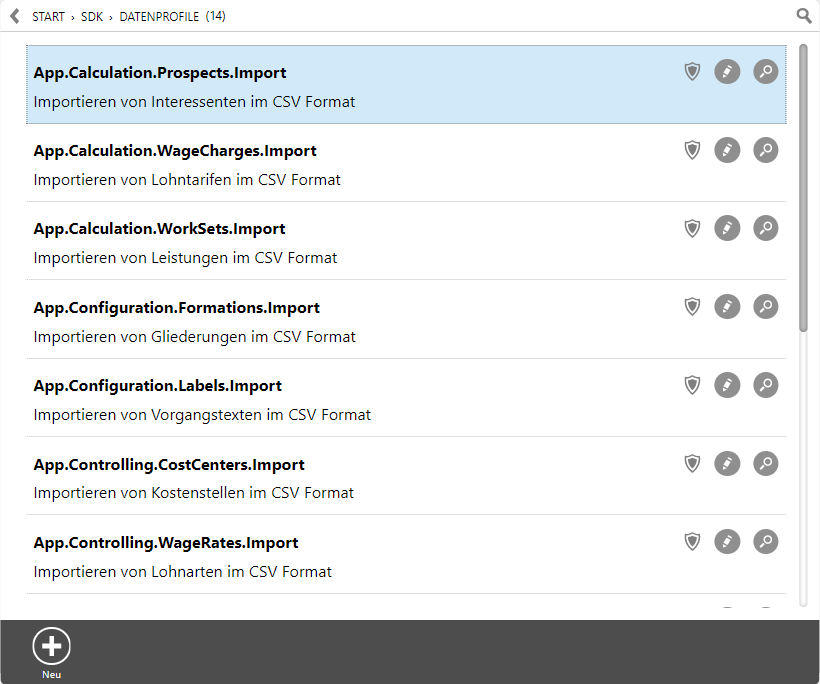Select the App.Configuration.Formations.Import title
The width and height of the screenshot is (820, 684).
tap(177, 307)
